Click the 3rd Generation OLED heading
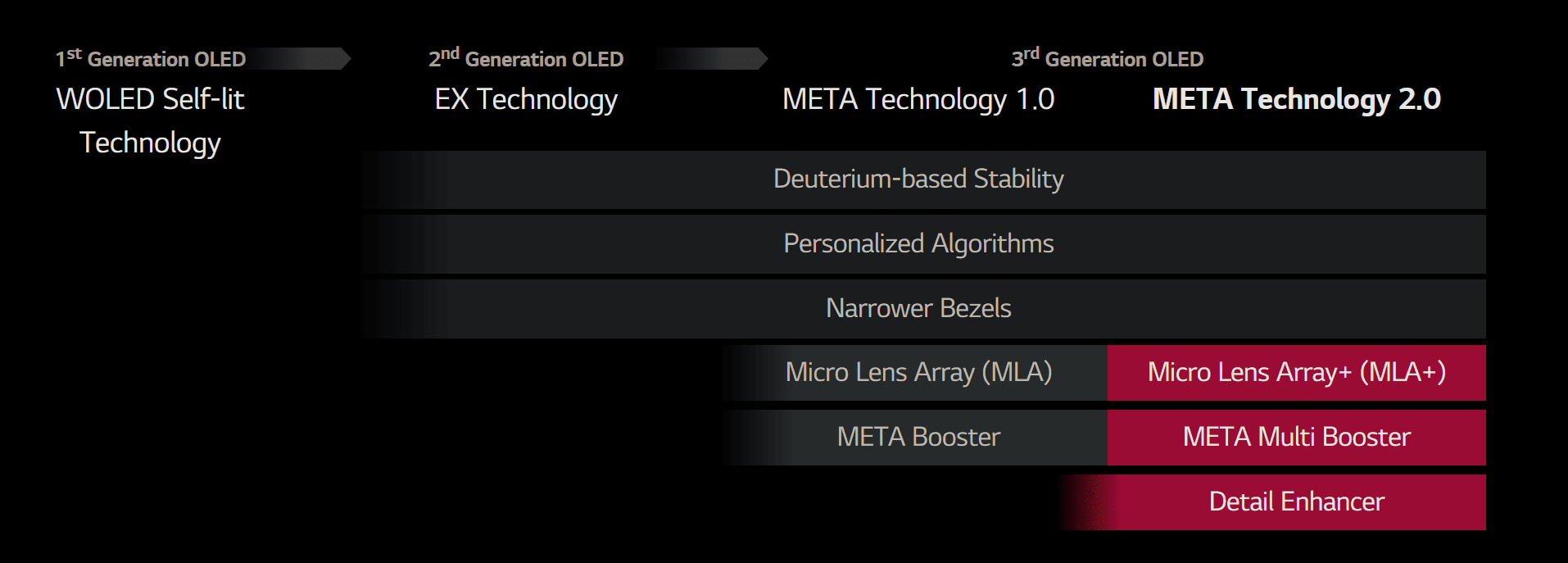The image size is (1568, 563). [1108, 59]
